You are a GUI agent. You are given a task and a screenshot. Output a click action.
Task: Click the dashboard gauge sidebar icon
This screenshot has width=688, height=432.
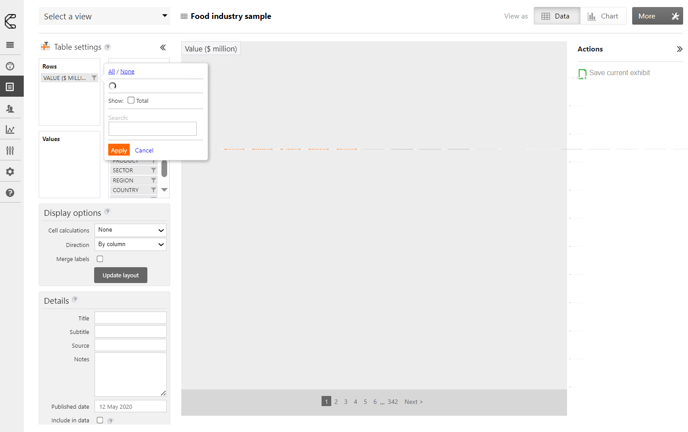10,66
